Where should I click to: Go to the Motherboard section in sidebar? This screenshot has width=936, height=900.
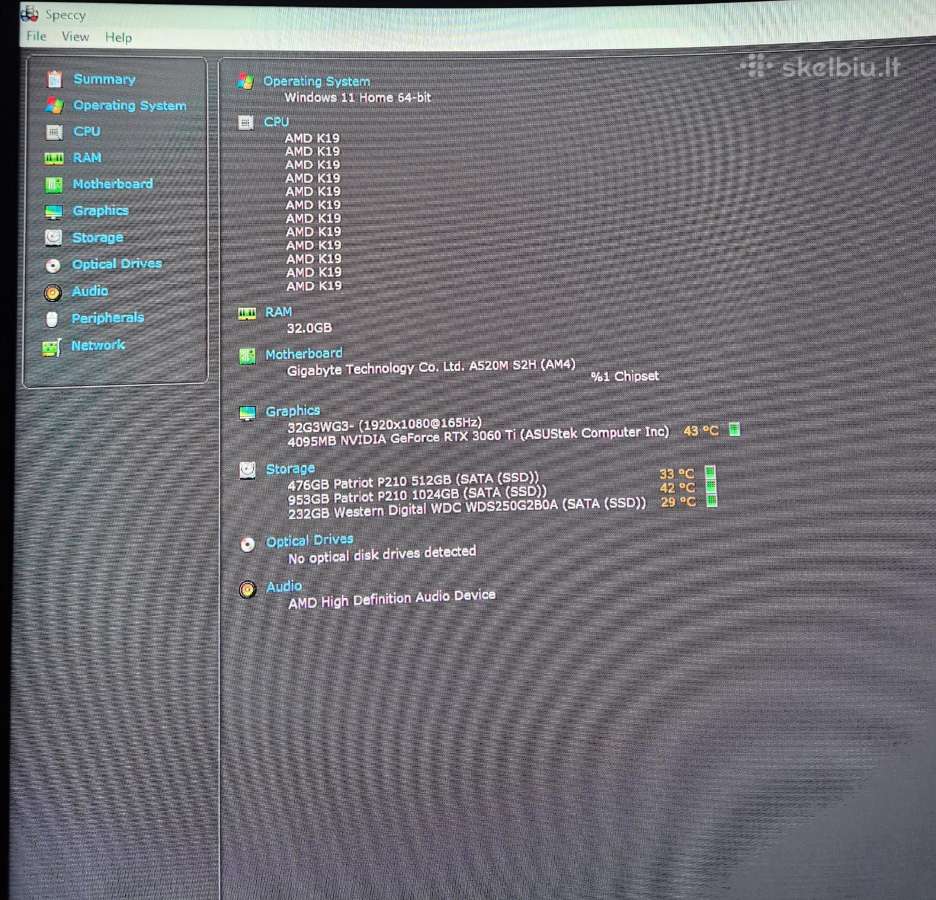[113, 184]
